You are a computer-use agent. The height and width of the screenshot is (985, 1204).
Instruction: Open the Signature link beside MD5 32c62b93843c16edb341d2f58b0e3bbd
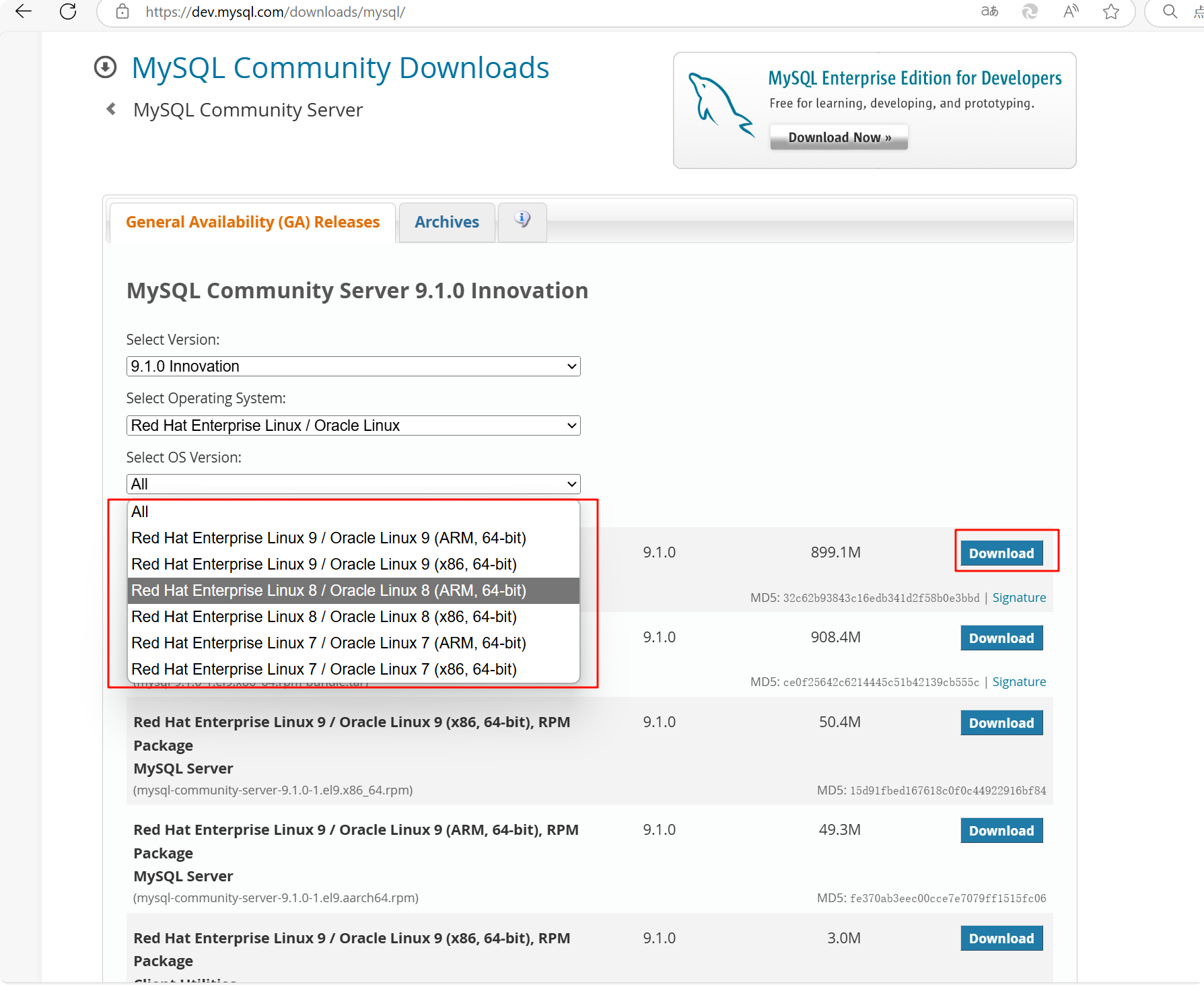coord(1018,597)
